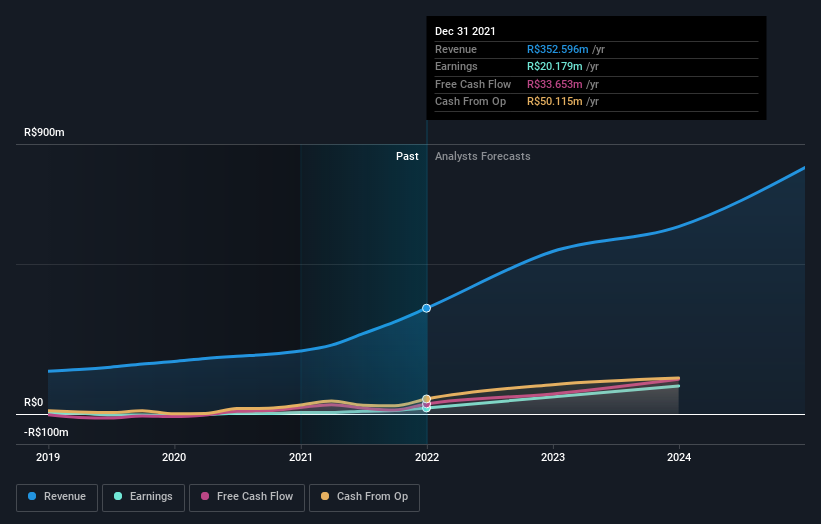This screenshot has width=821, height=524.
Task: Click the R$352.596m revenue value
Action: tap(558, 49)
